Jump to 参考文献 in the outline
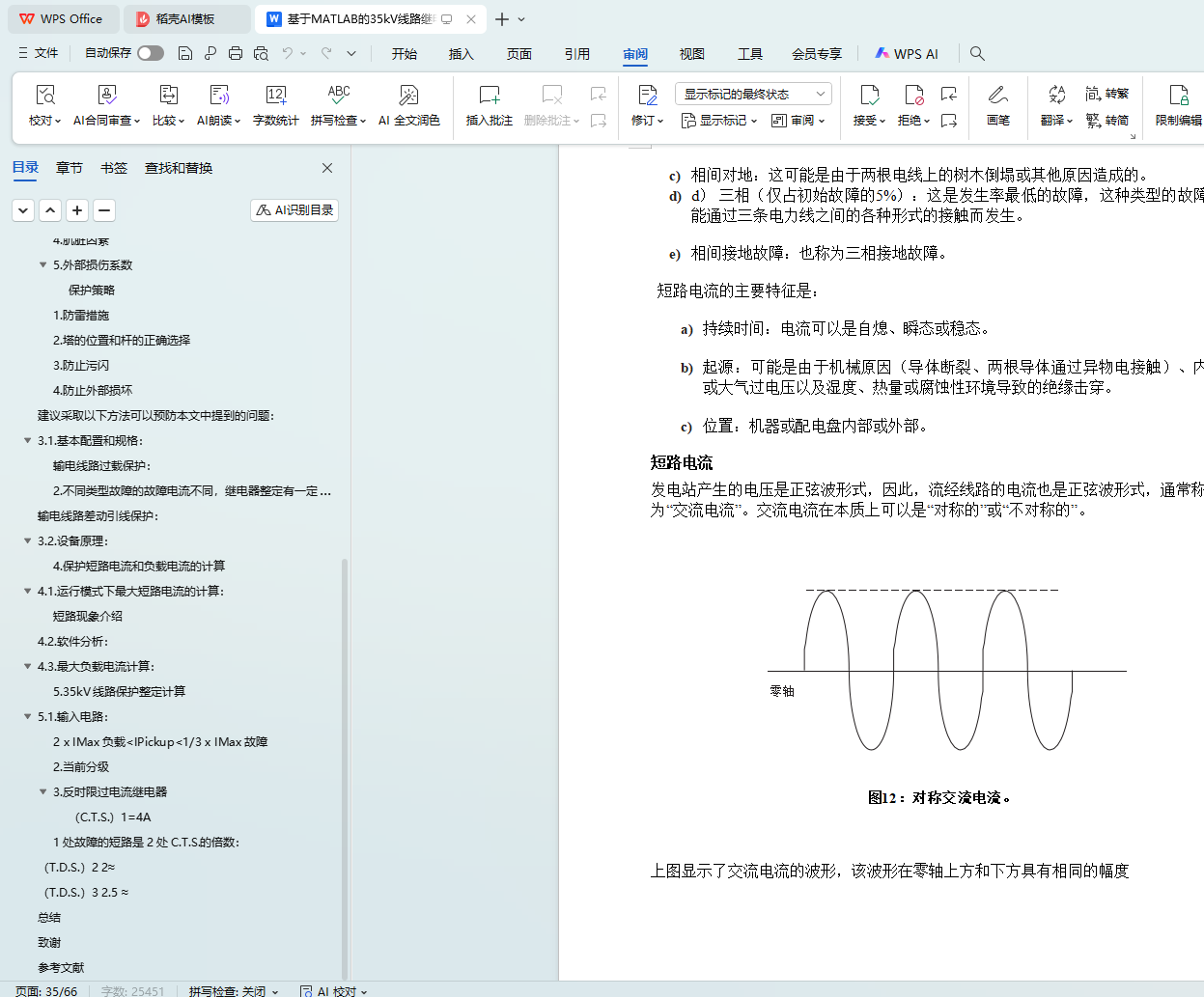1204x997 pixels. click(61, 967)
